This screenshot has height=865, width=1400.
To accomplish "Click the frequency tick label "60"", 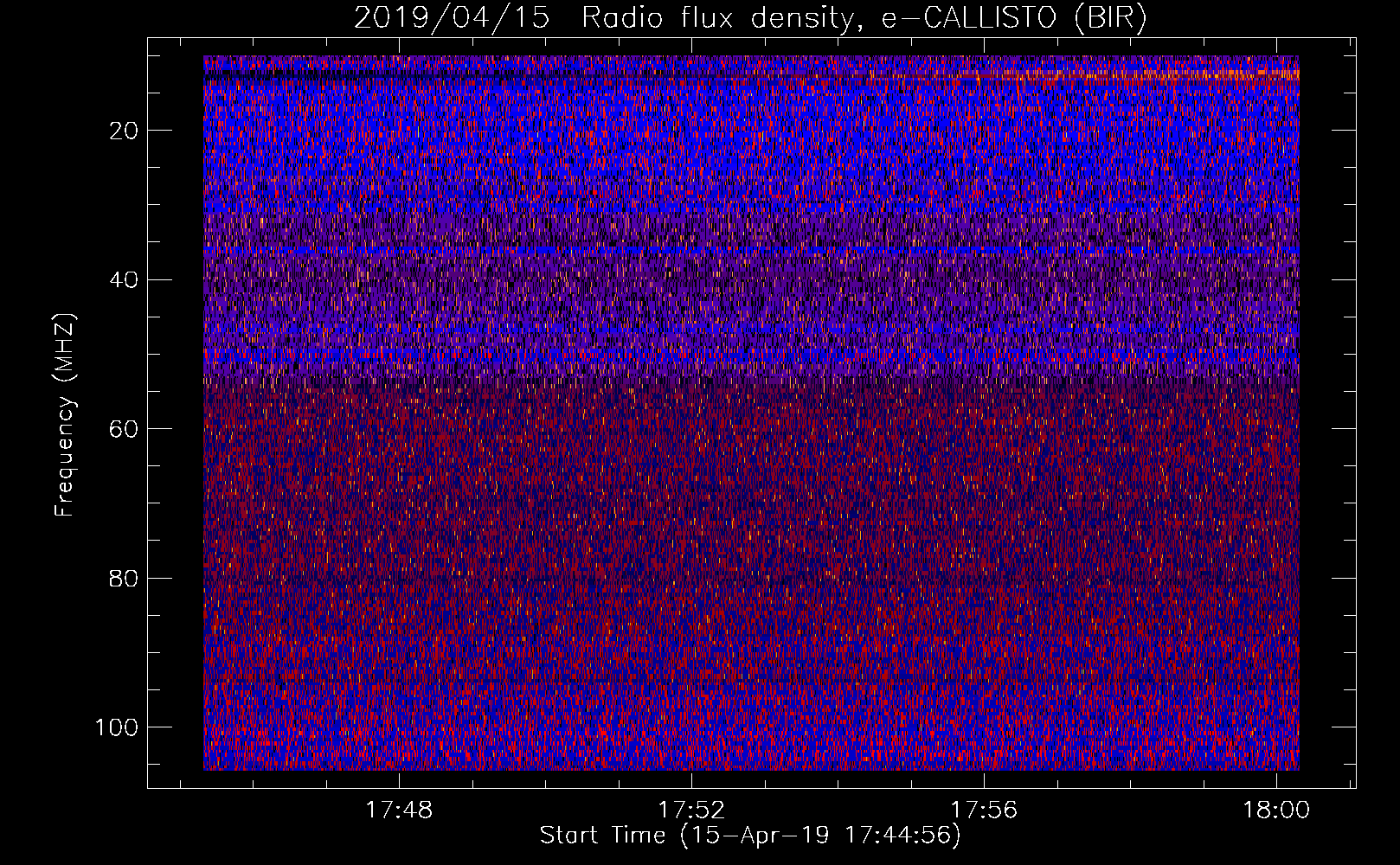I will click(125, 429).
